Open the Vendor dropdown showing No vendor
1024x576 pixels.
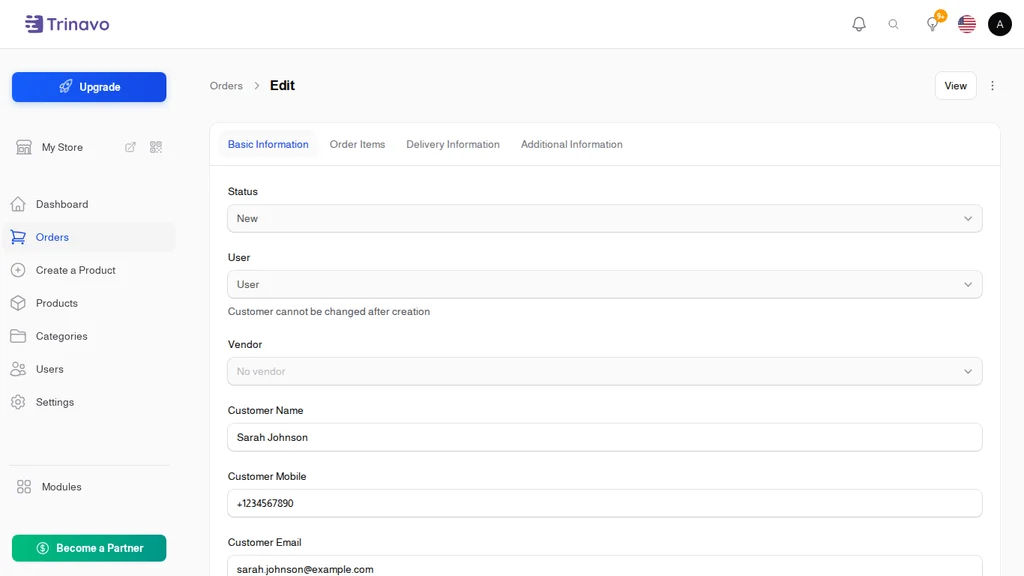point(605,372)
